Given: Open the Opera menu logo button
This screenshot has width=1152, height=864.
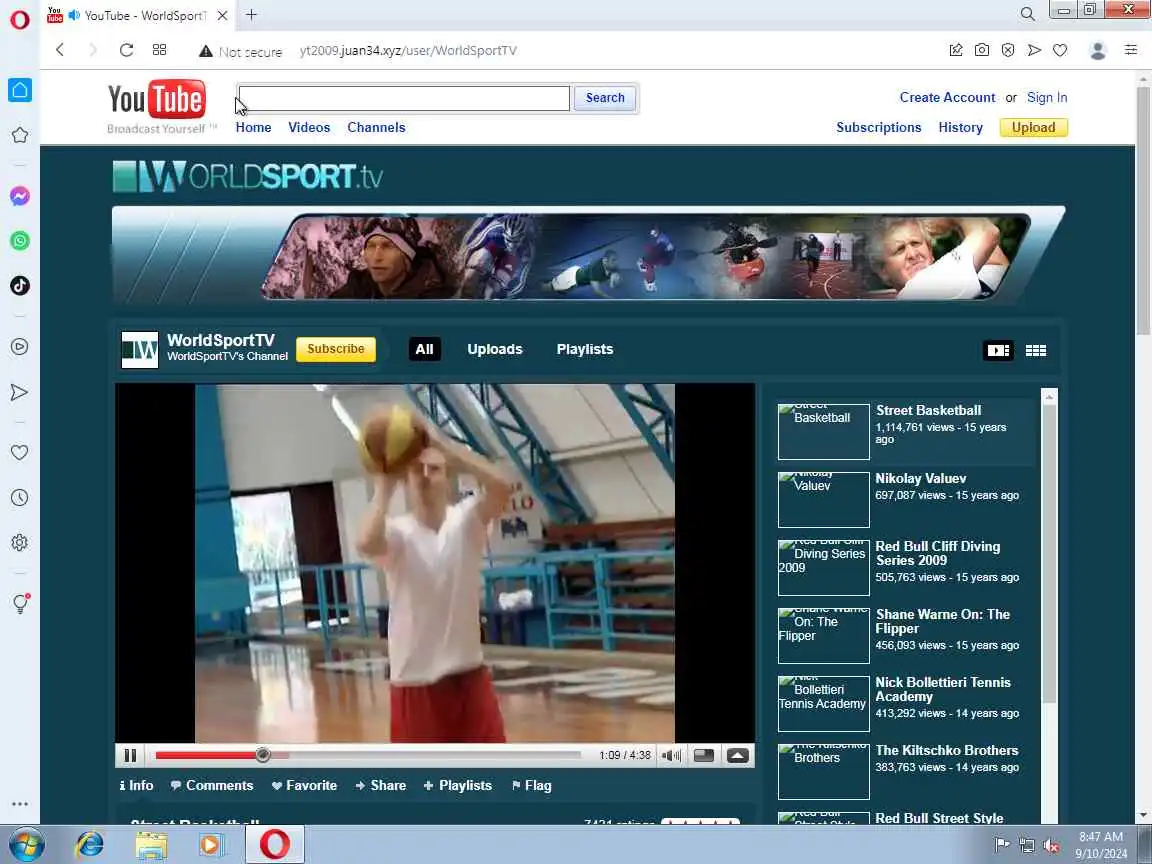Looking at the screenshot, I should (x=20, y=19).
